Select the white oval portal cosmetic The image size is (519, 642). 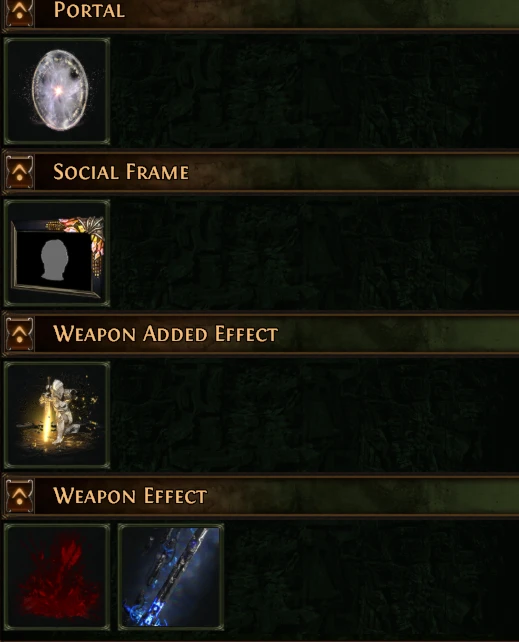click(x=57, y=91)
